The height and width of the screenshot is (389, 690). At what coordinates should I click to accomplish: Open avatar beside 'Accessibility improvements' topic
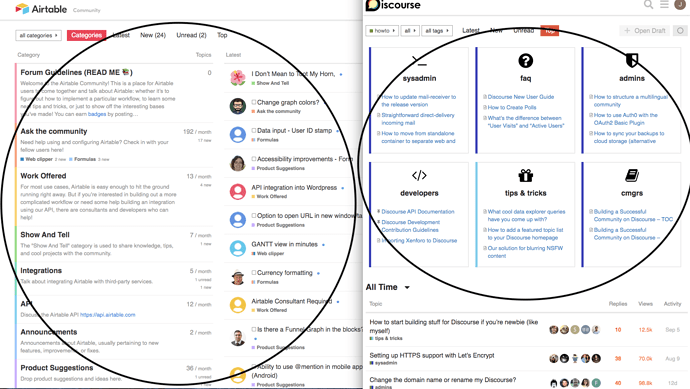click(x=238, y=163)
